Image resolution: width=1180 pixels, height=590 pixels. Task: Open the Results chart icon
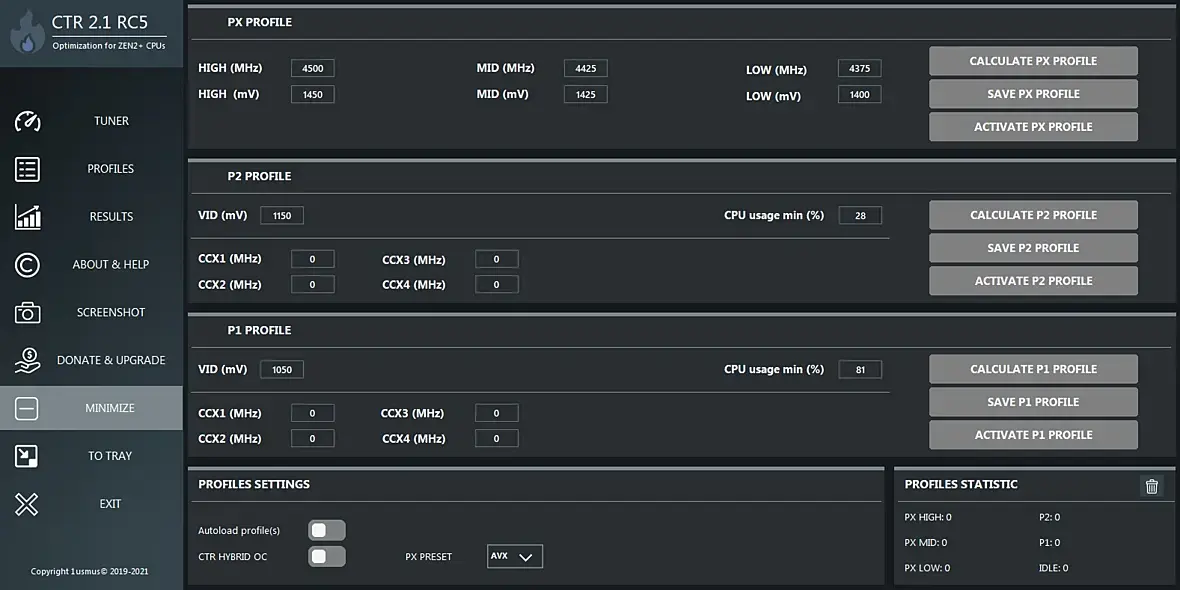(x=28, y=217)
